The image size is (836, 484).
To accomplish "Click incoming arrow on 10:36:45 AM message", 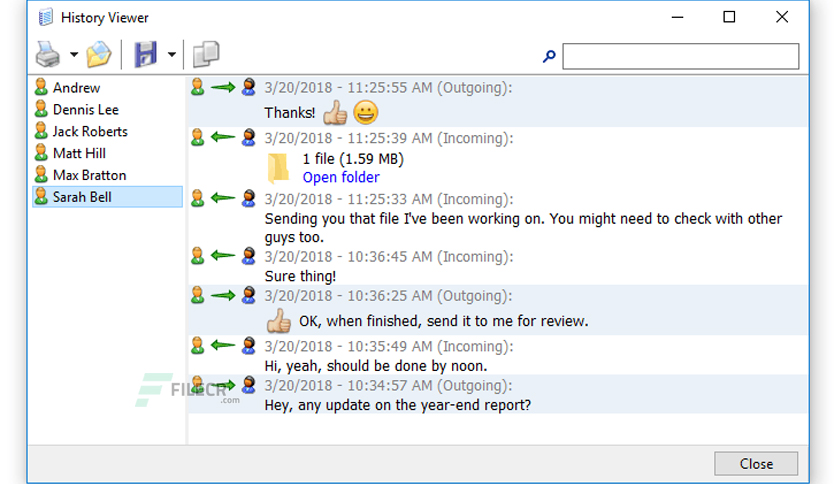I will pos(223,256).
